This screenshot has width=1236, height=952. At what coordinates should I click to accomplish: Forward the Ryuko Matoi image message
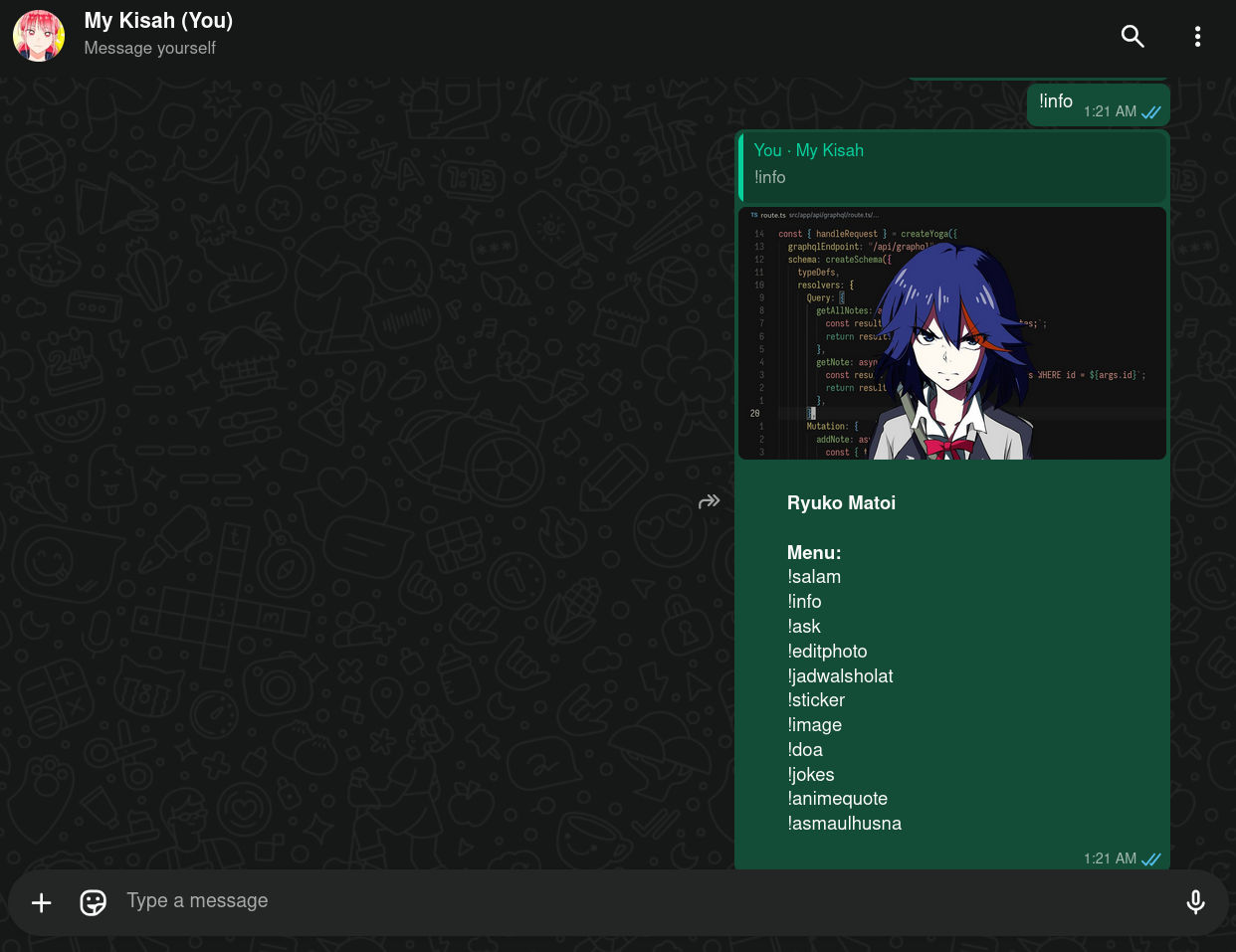709,501
